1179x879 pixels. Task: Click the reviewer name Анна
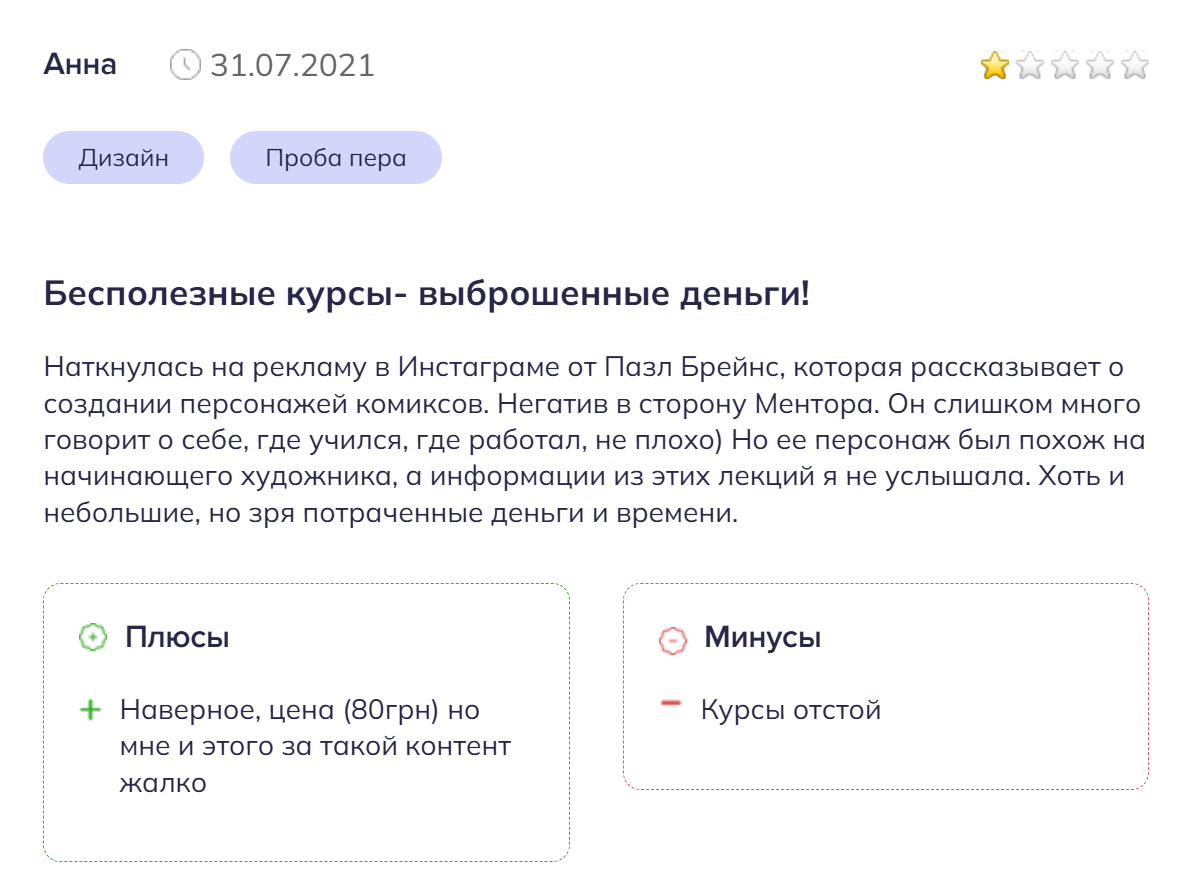tap(80, 65)
